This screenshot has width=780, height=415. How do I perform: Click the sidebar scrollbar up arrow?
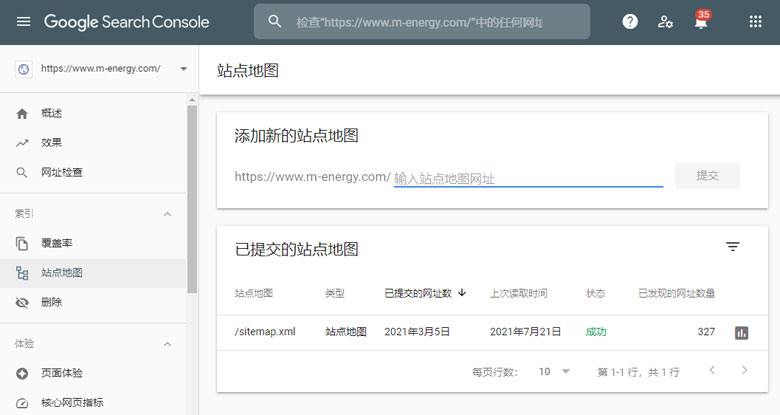[x=192, y=101]
